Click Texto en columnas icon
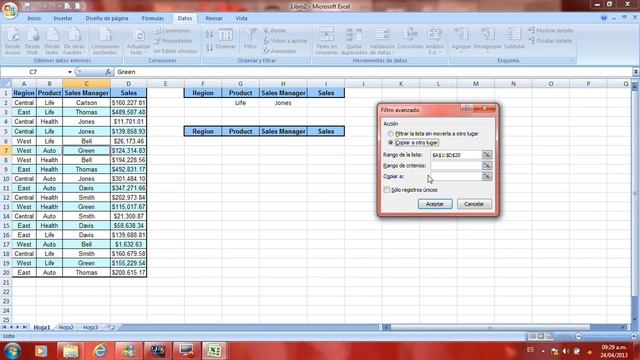Screen dimensions: 640x360 327,41
